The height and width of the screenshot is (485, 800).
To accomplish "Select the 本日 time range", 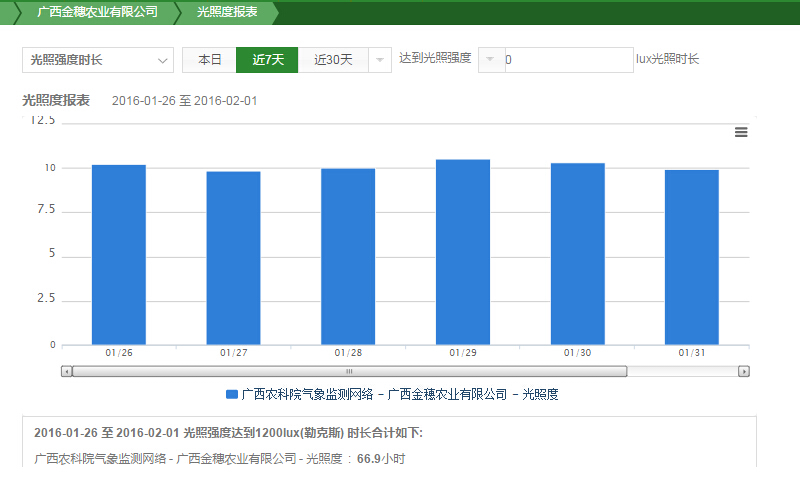I will tap(209, 60).
